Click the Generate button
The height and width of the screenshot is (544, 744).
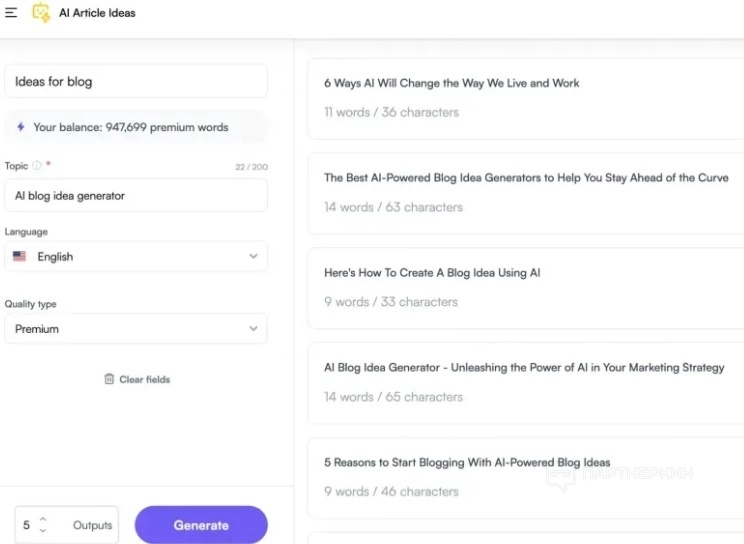tap(201, 525)
